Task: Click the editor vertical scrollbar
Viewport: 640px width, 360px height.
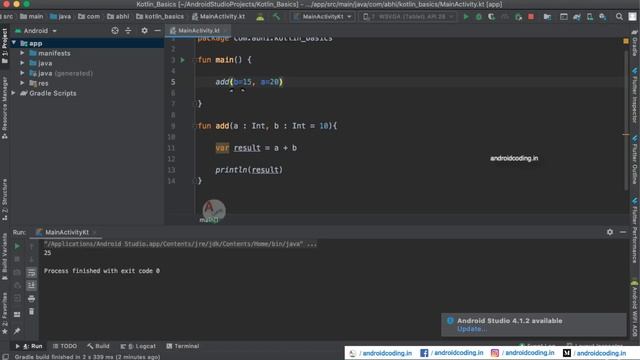Action: 626,120
